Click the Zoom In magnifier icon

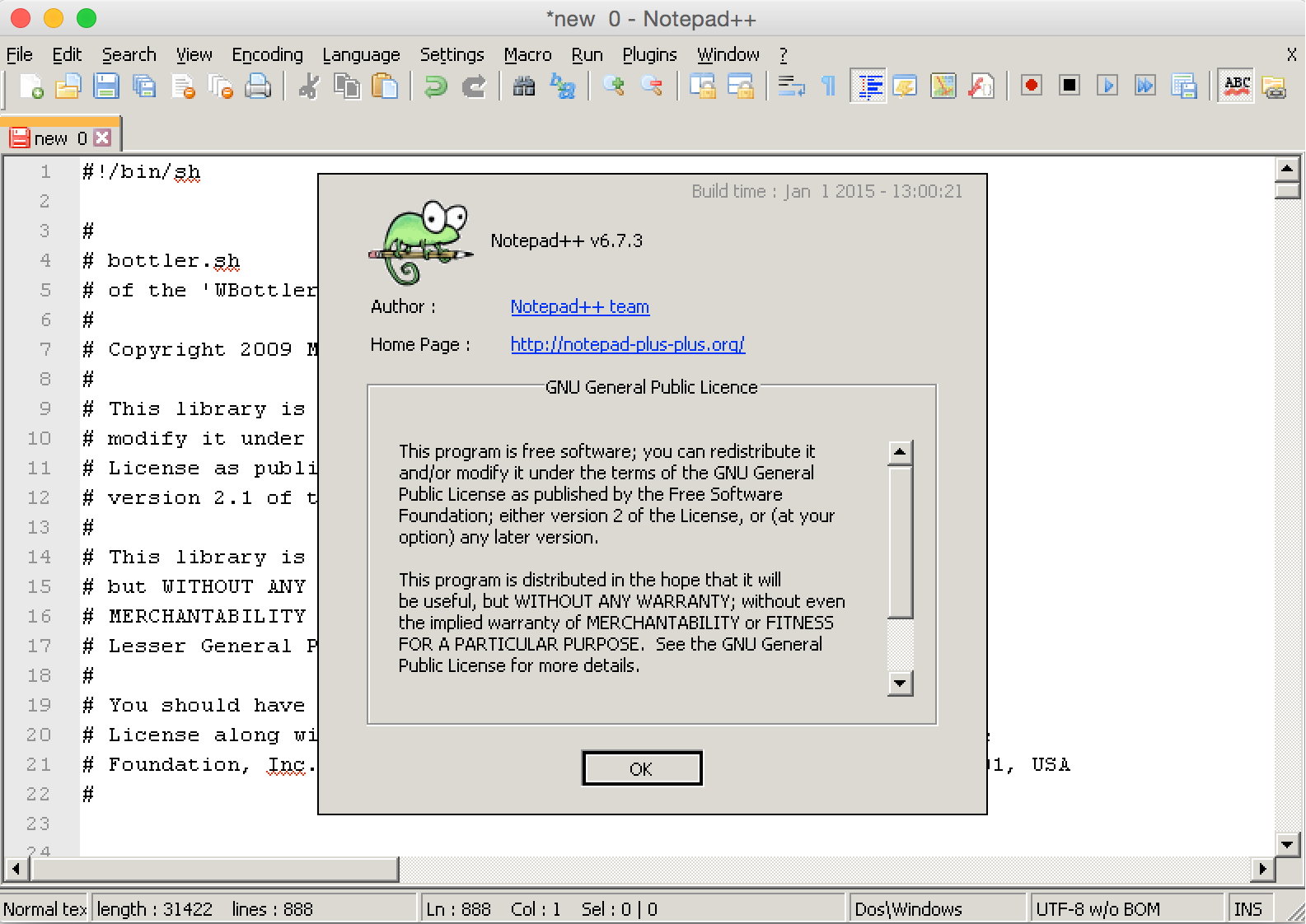(614, 86)
